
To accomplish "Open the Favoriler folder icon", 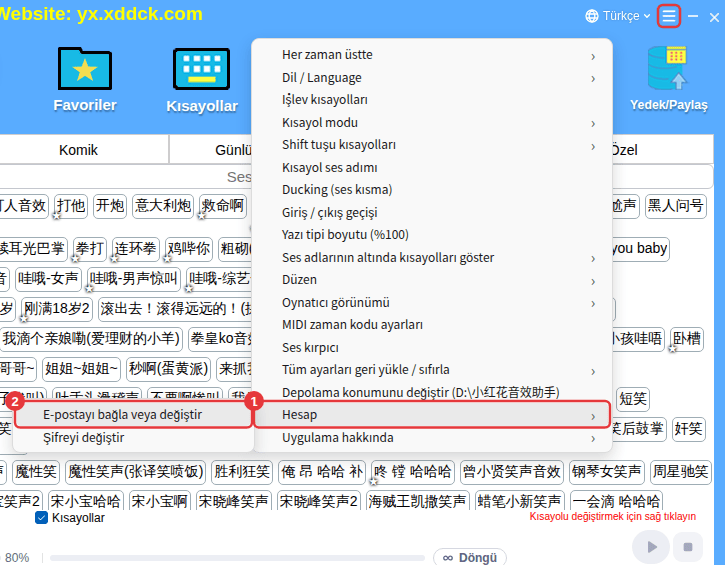I will point(85,69).
